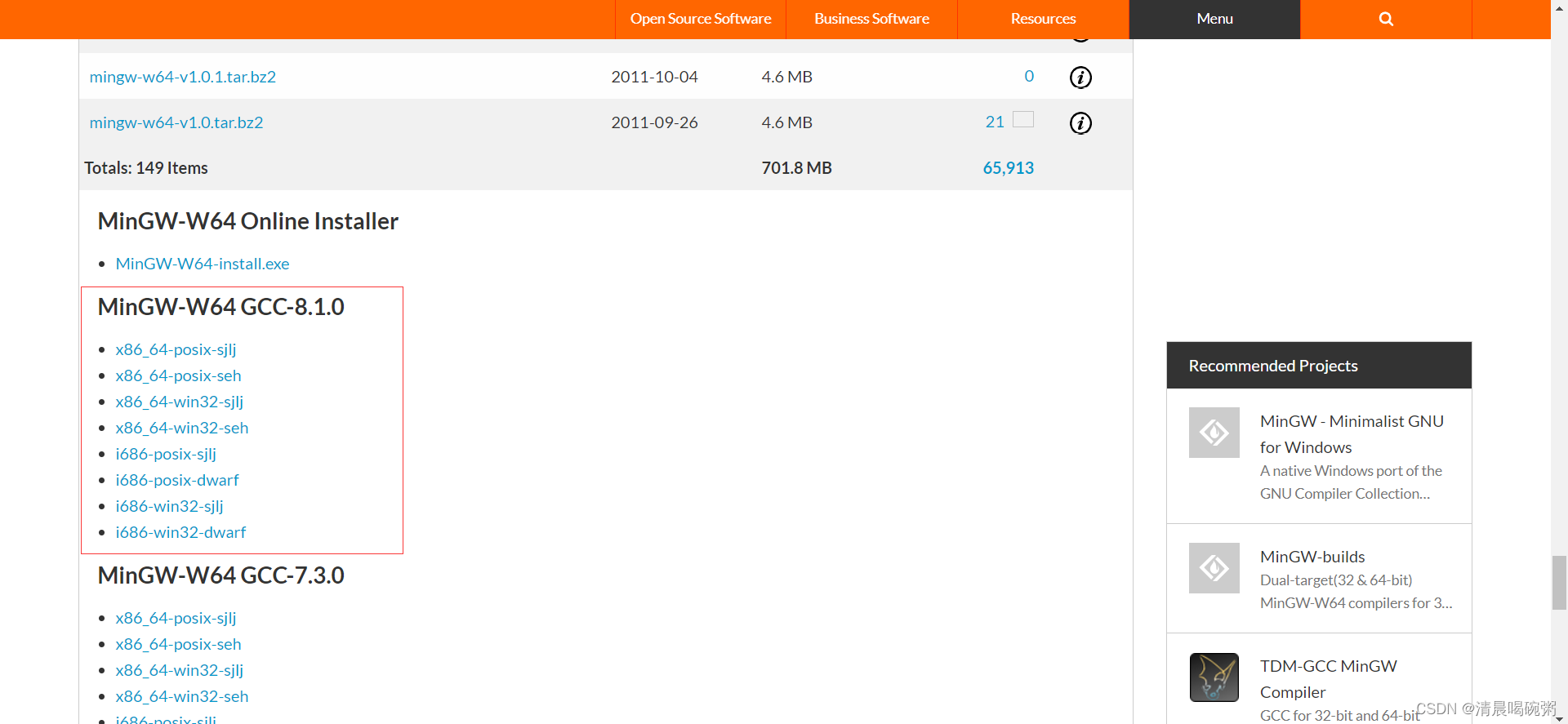Click the 2011-10-04 date cell

tap(654, 77)
